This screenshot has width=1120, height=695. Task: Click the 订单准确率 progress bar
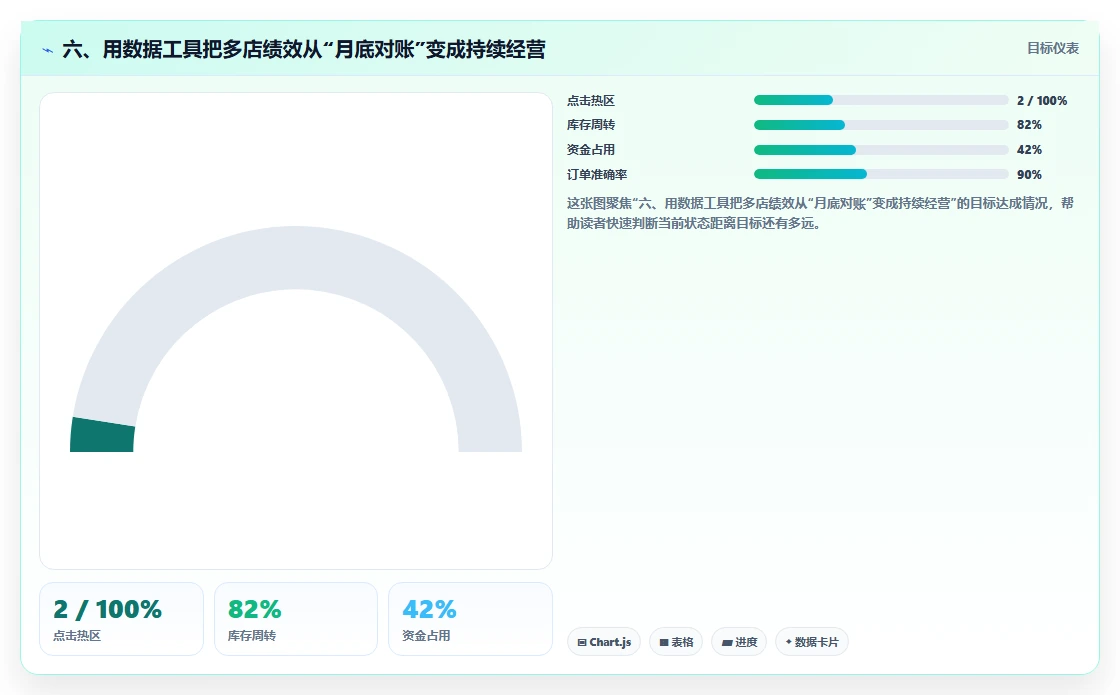(x=881, y=174)
